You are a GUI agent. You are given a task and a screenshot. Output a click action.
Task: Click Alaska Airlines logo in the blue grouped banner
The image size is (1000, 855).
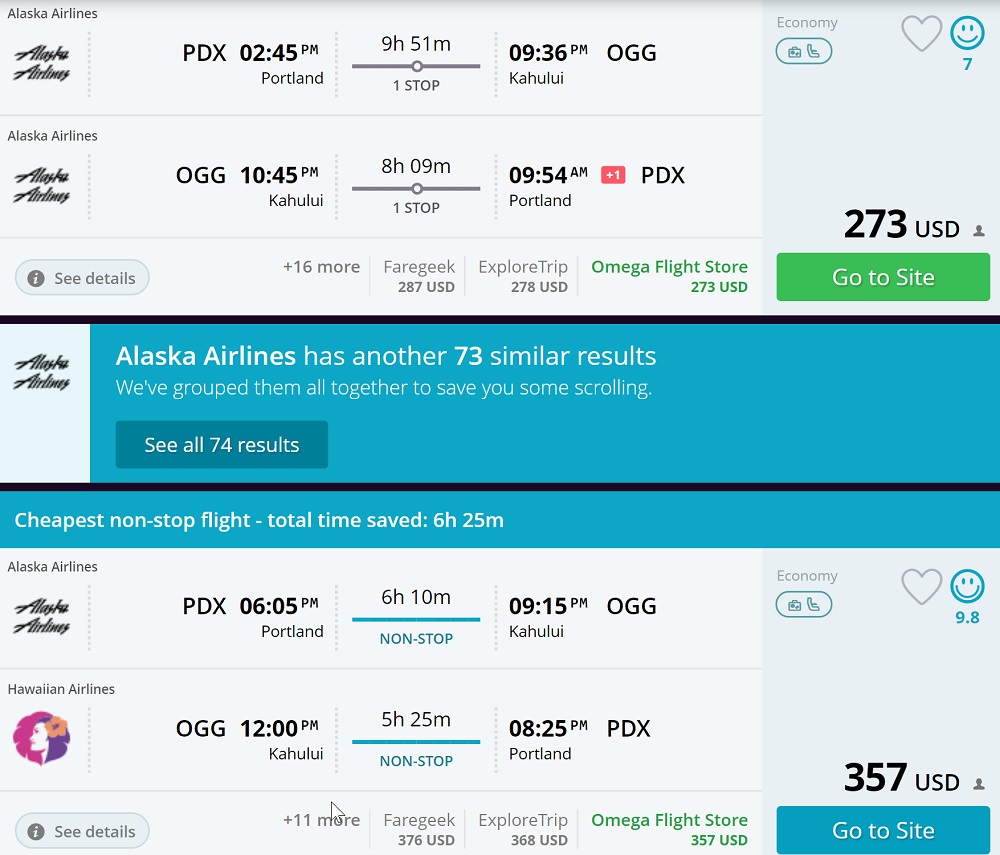(42, 372)
